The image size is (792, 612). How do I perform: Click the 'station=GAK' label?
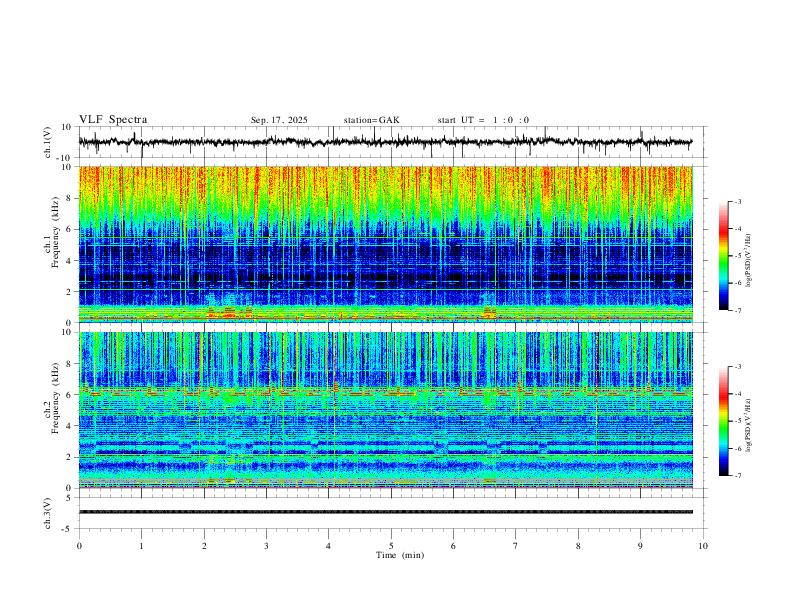pyautogui.click(x=371, y=120)
